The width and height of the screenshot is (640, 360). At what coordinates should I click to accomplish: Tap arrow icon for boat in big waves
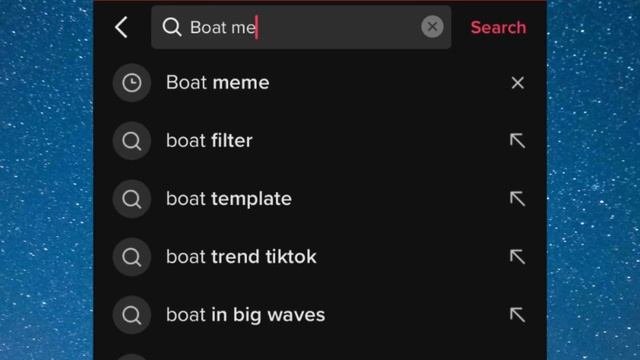(x=517, y=315)
